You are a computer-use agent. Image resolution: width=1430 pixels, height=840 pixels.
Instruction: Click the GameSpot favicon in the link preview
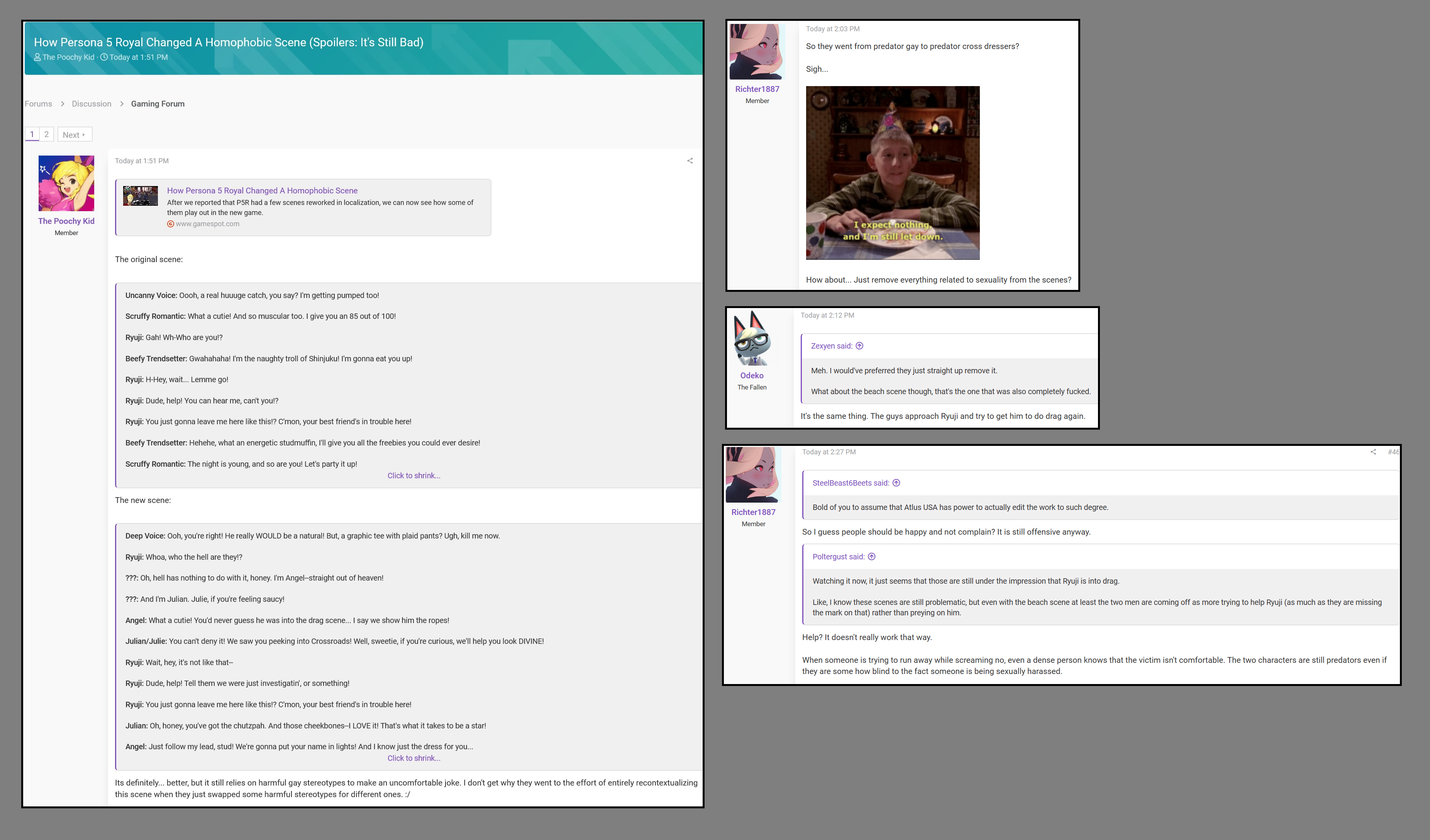170,224
